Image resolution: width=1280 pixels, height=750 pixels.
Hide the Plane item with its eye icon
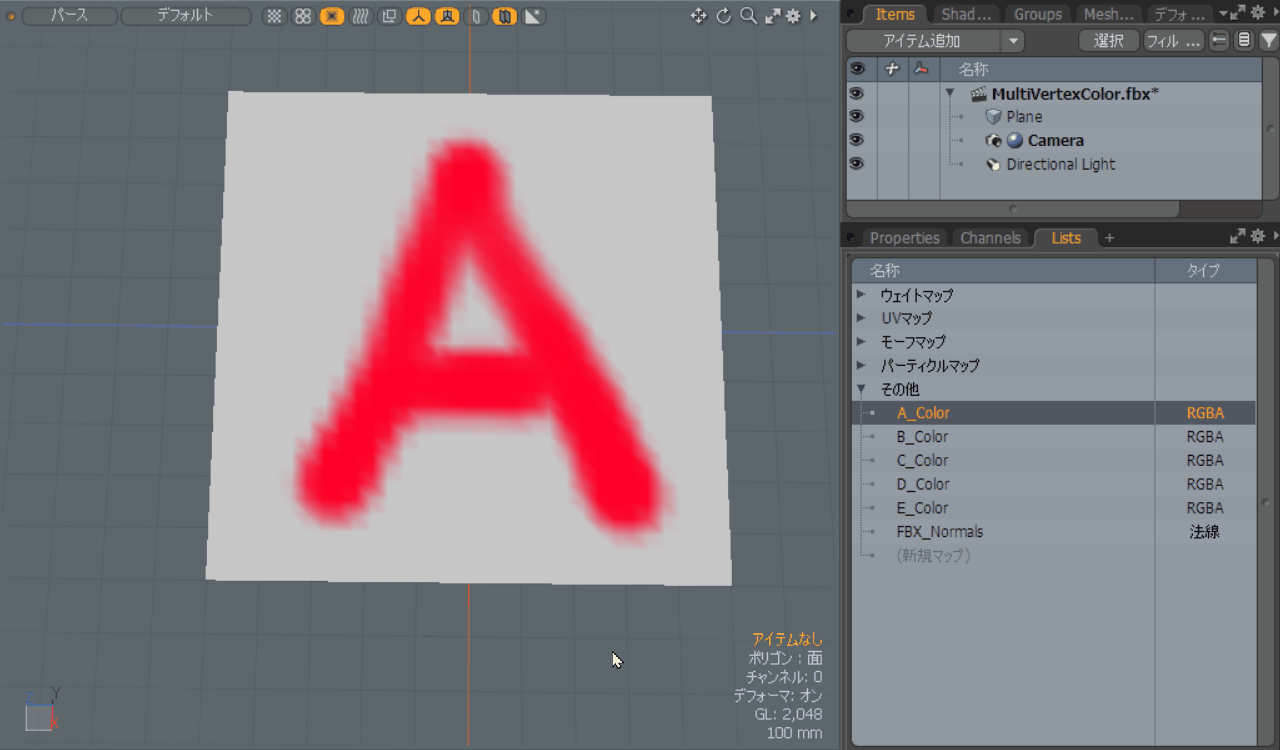(856, 117)
